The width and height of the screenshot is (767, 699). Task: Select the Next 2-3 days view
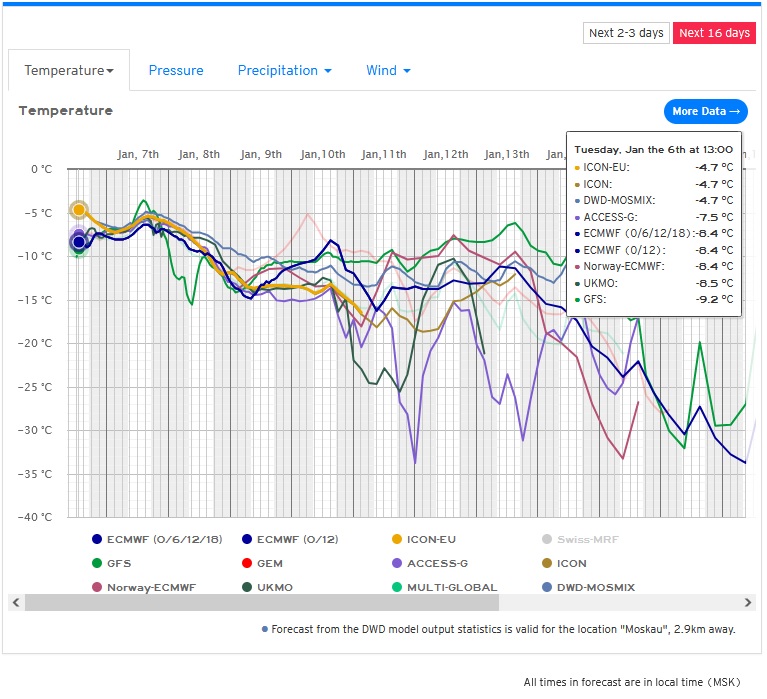click(626, 33)
